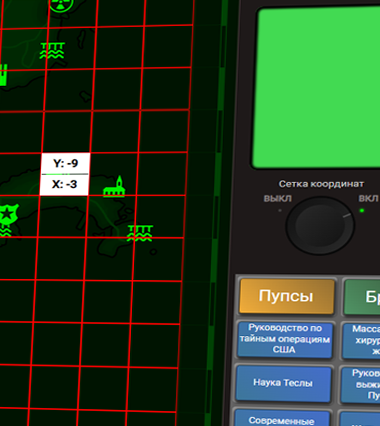Select the upper bridge-over-water map icon

click(x=52, y=51)
